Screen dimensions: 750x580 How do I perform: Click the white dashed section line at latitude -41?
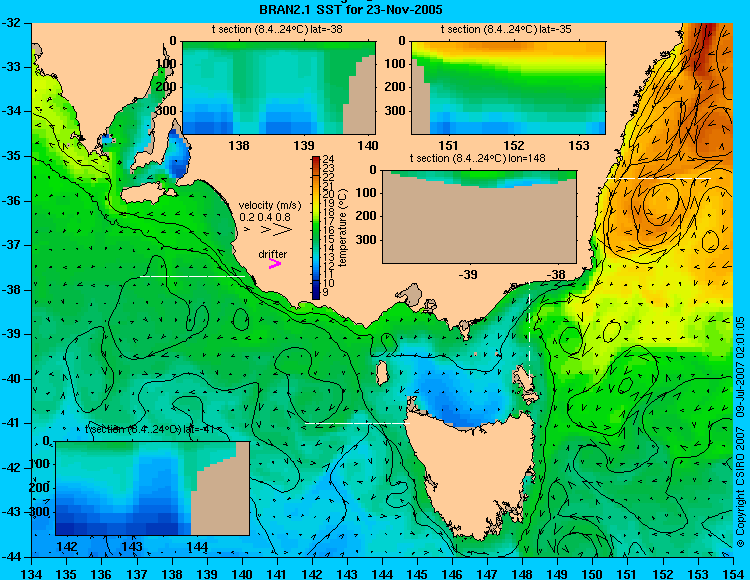tap(357, 423)
